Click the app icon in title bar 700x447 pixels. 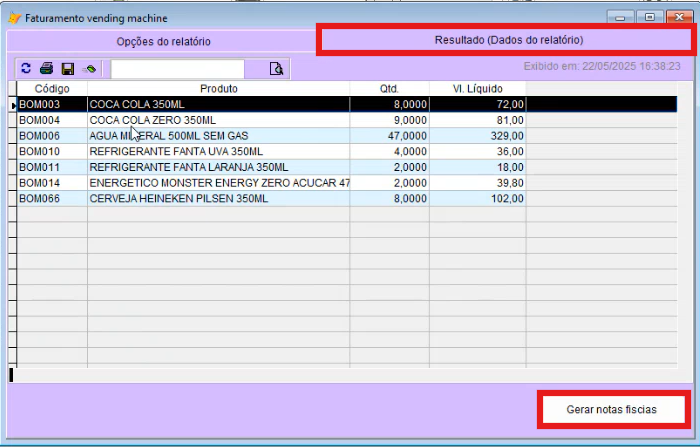pyautogui.click(x=14, y=18)
